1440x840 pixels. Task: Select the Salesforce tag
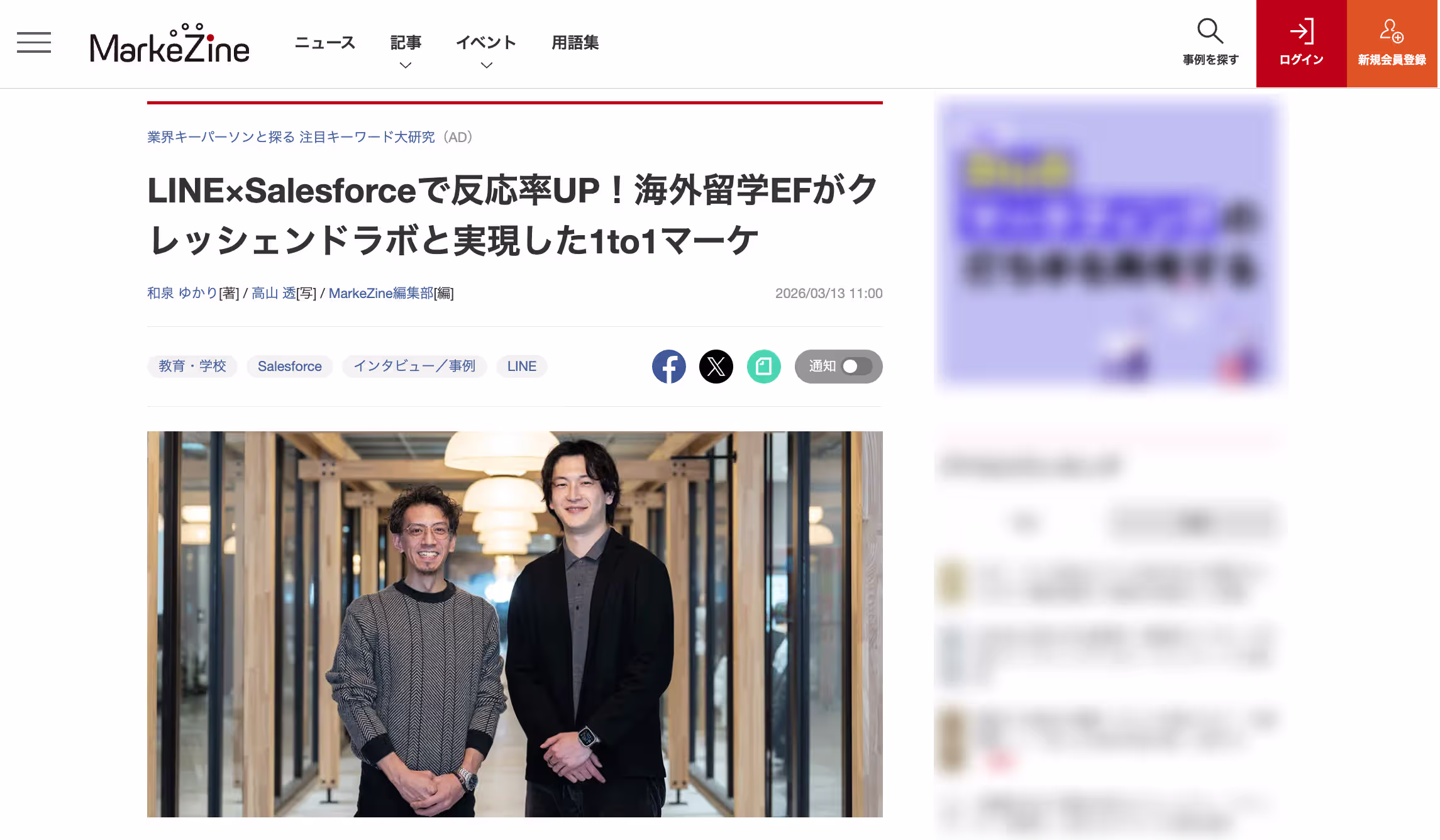pyautogui.click(x=290, y=367)
